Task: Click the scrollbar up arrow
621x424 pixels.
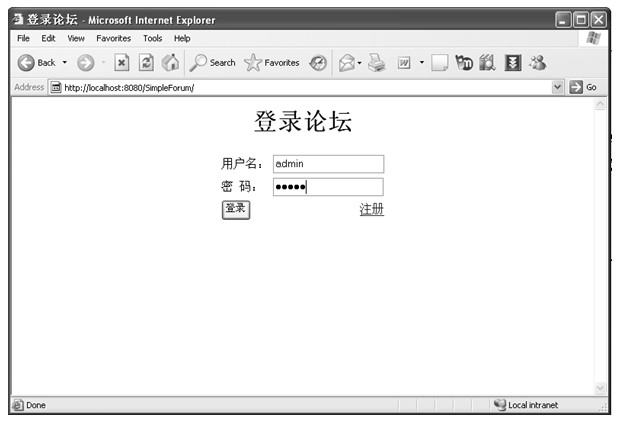Action: [600, 104]
